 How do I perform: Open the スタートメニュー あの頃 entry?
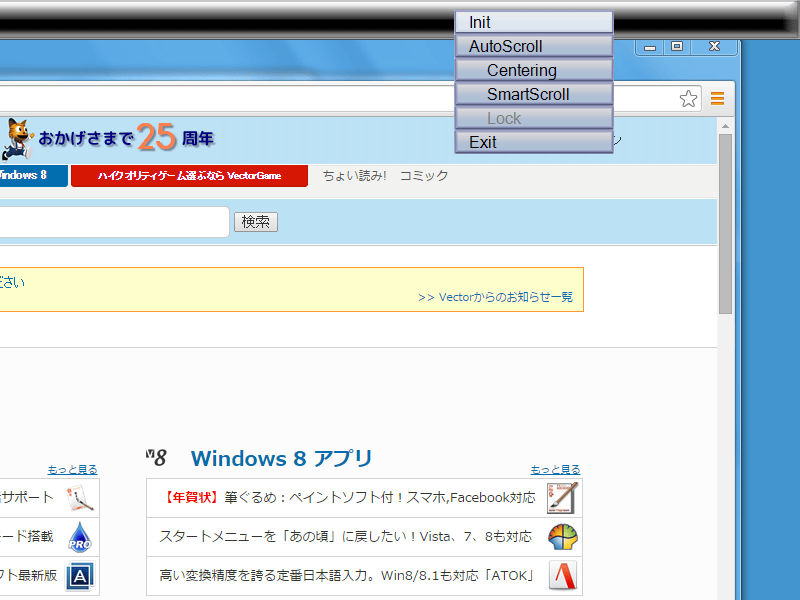click(364, 537)
